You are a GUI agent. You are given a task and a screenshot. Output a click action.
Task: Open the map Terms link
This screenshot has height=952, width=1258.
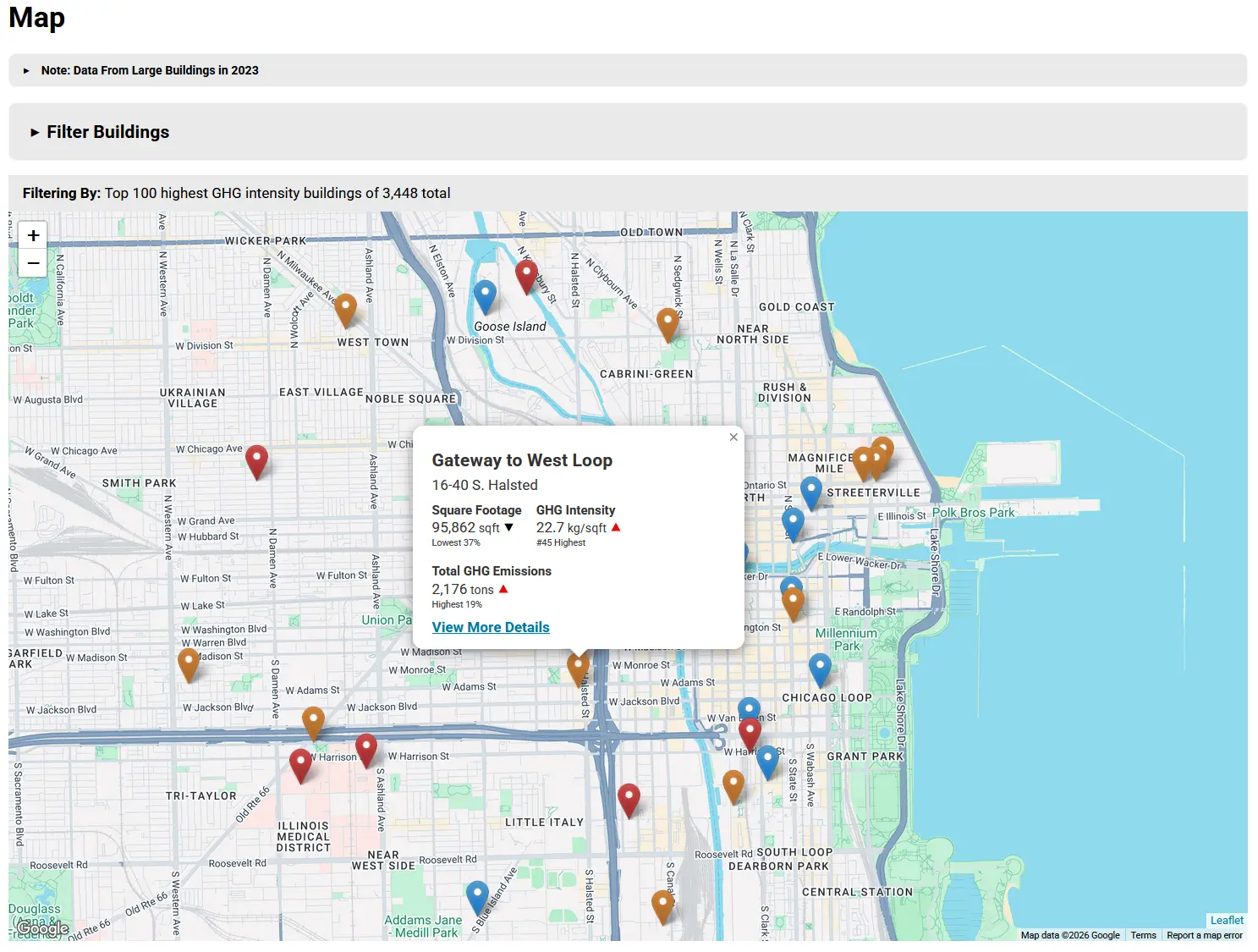(1143, 935)
